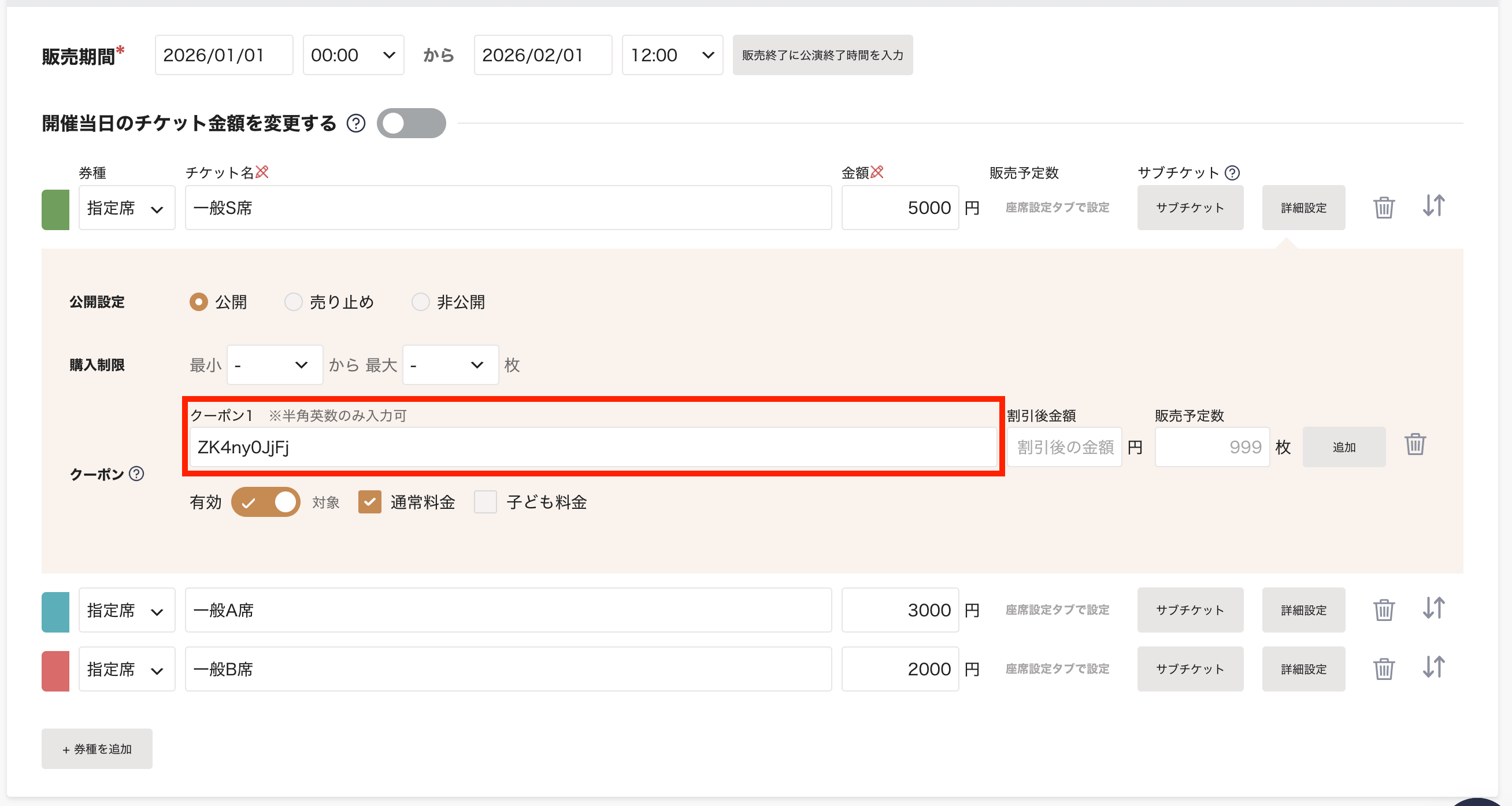Click the reorder arrows for 一般A席
Image resolution: width=1512 pixels, height=806 pixels.
point(1433,609)
